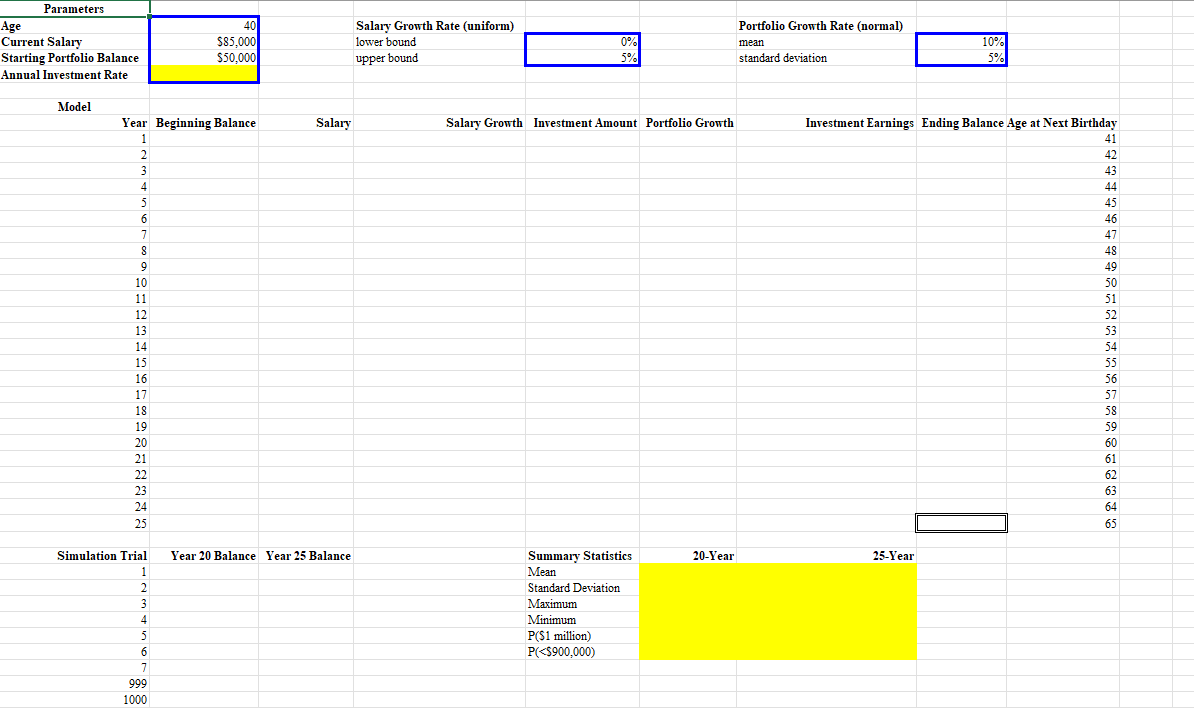The height and width of the screenshot is (708, 1194).
Task: Select the 'Model' section heading
Action: tap(74, 107)
